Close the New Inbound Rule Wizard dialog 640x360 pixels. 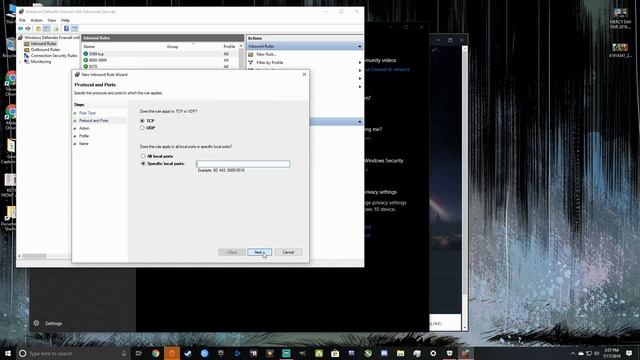pyautogui.click(x=304, y=74)
